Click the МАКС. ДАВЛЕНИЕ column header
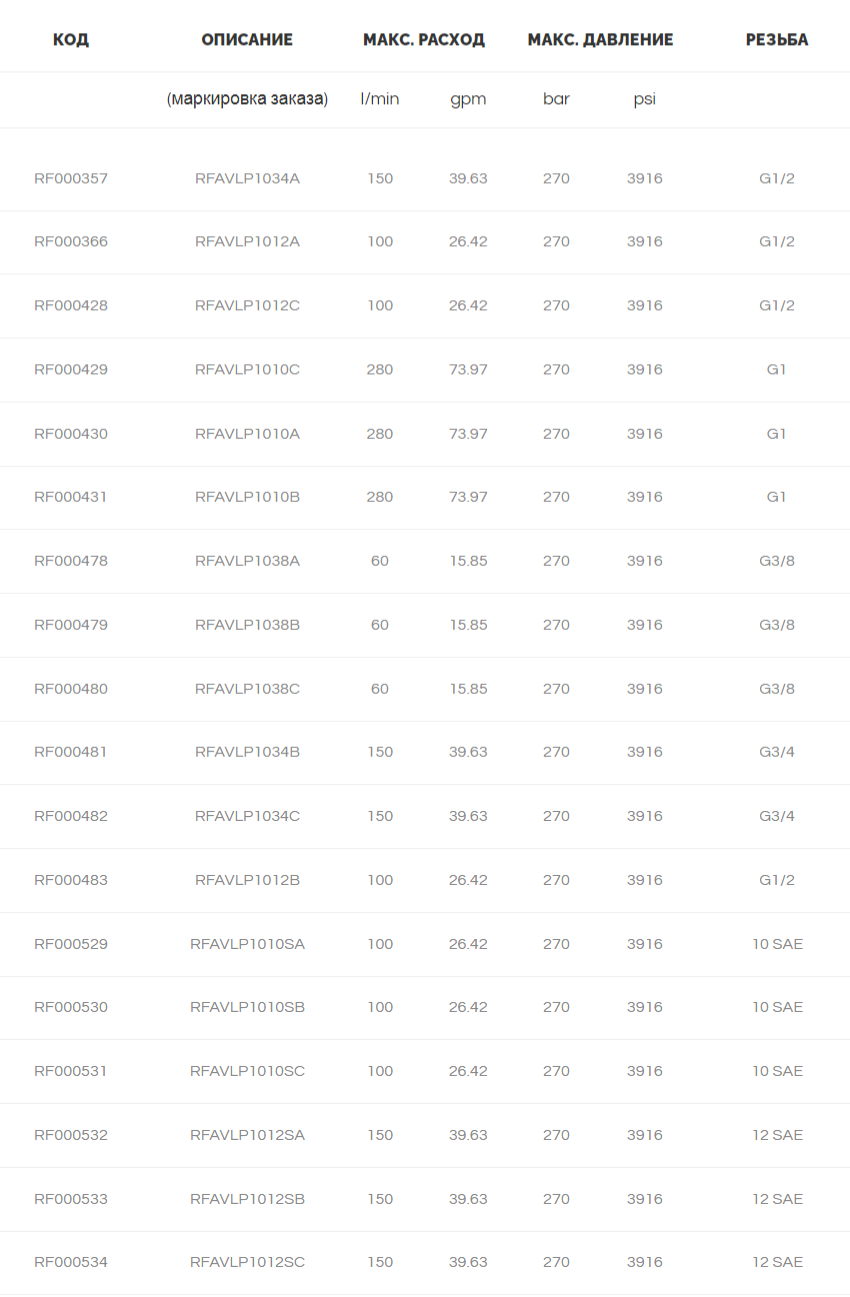This screenshot has width=850, height=1297. pos(600,40)
